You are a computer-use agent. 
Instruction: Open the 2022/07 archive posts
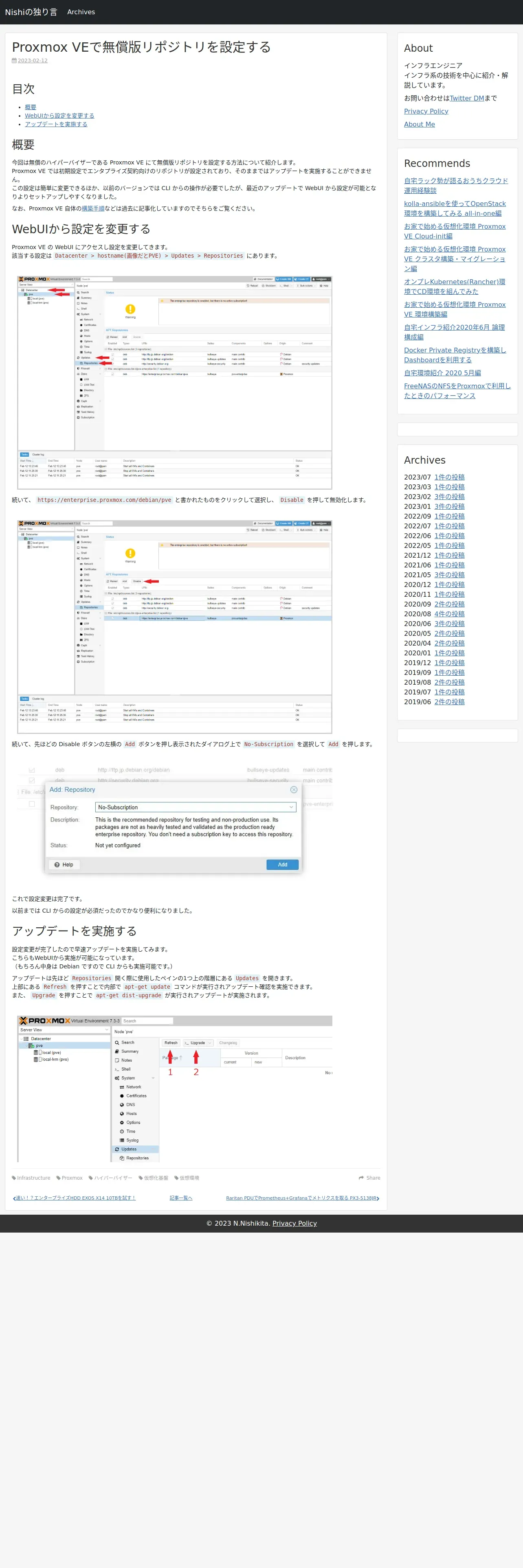click(x=449, y=526)
